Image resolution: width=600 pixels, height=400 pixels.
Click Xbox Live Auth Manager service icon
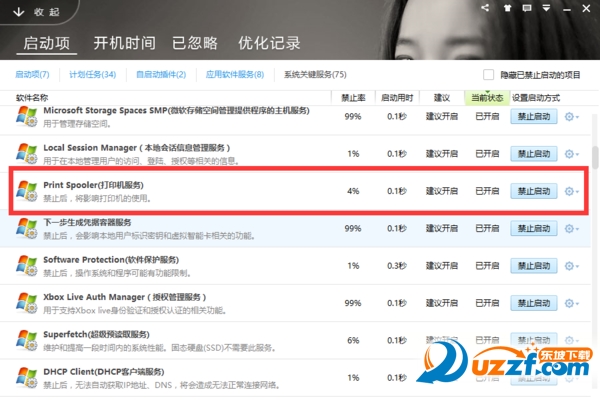pos(27,303)
